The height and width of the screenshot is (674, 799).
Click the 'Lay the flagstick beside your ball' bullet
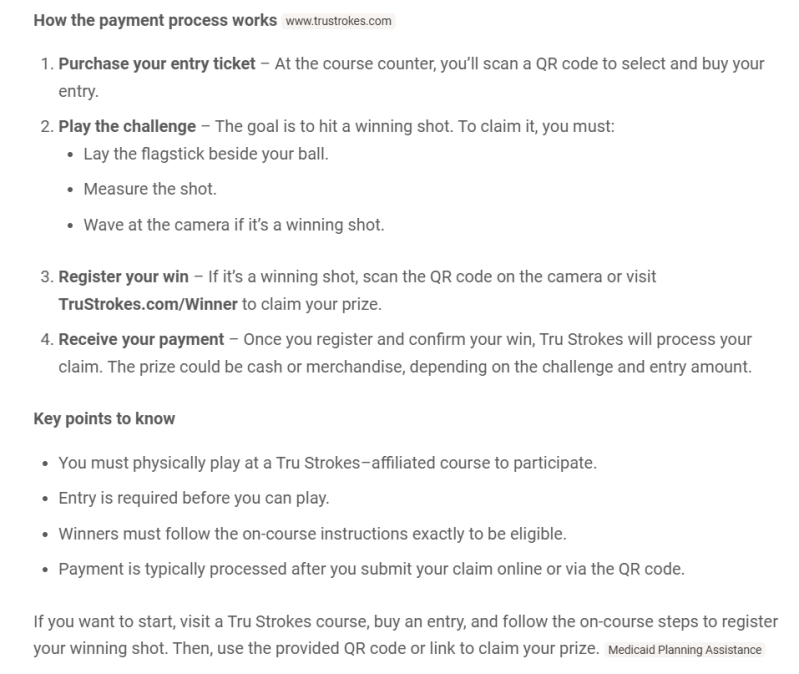click(206, 154)
